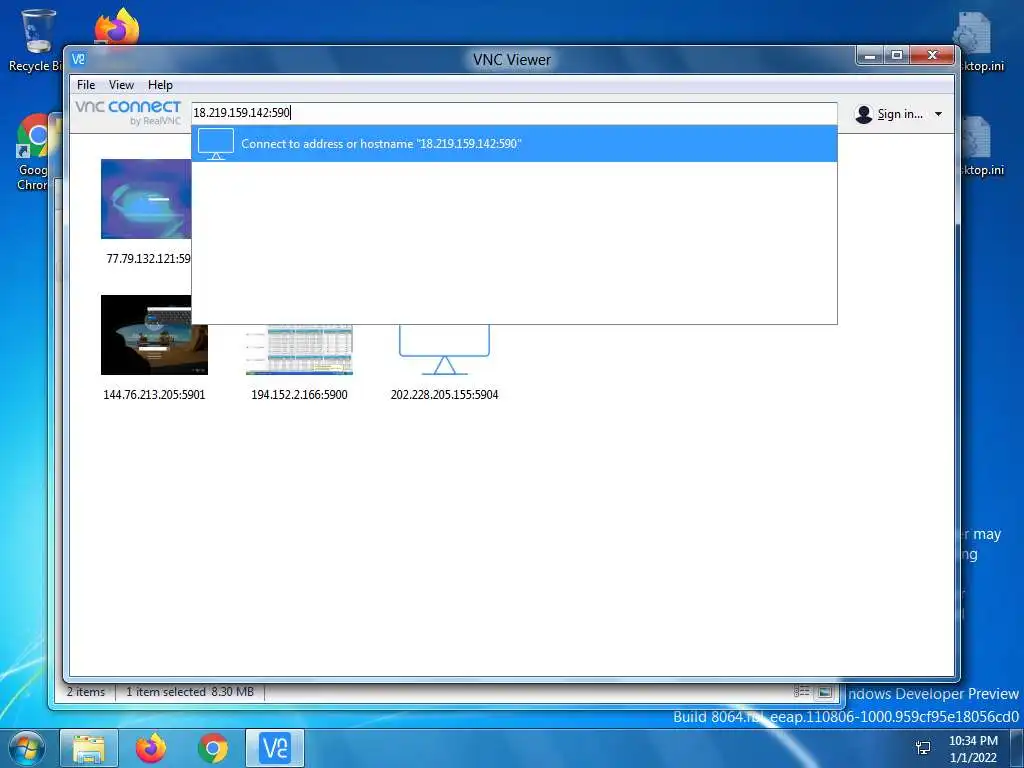Image resolution: width=1024 pixels, height=768 pixels.
Task: Close the VNC Viewer window
Action: pyautogui.click(x=932, y=56)
